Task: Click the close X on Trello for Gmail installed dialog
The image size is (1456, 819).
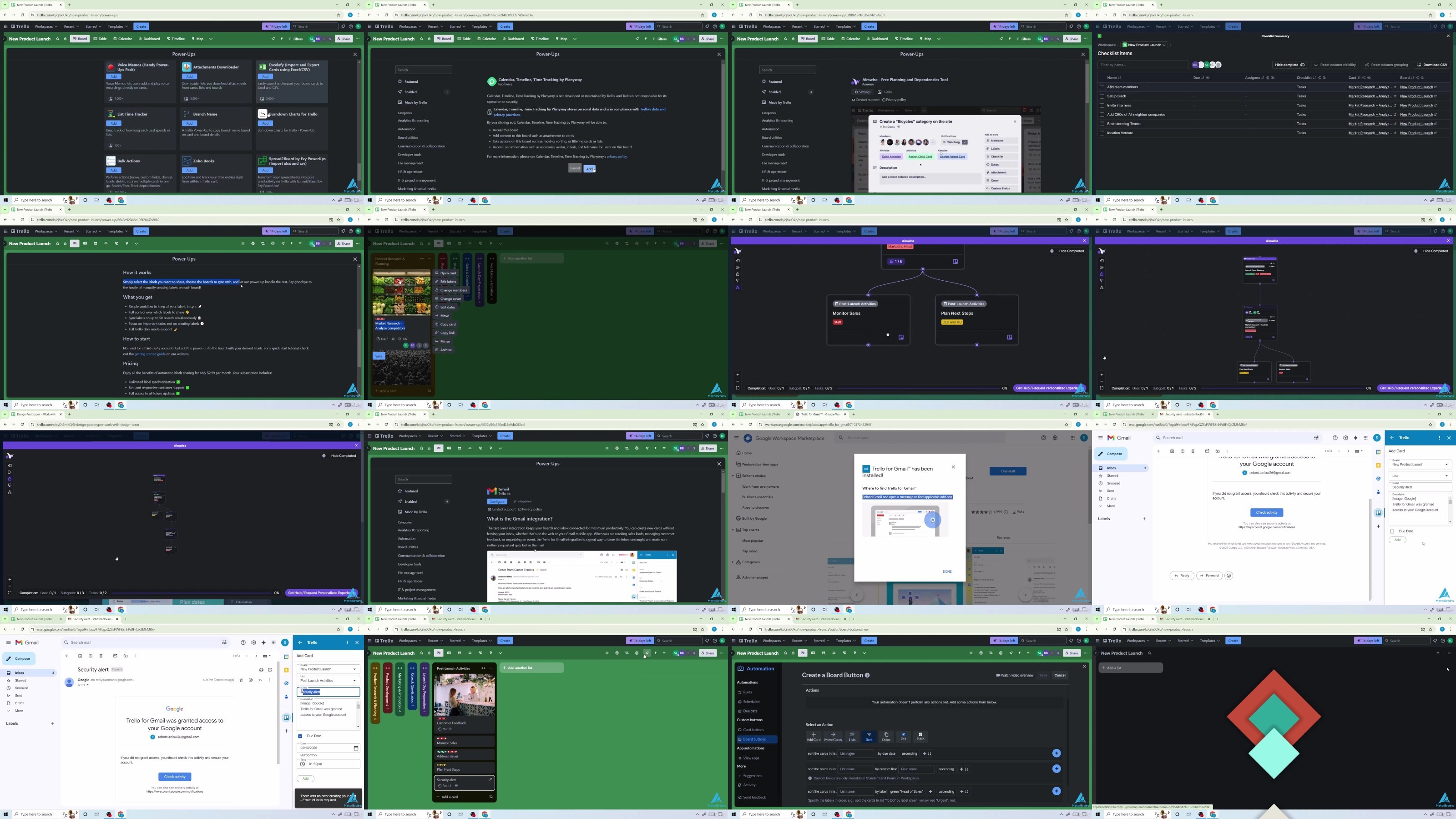Action: tap(953, 467)
